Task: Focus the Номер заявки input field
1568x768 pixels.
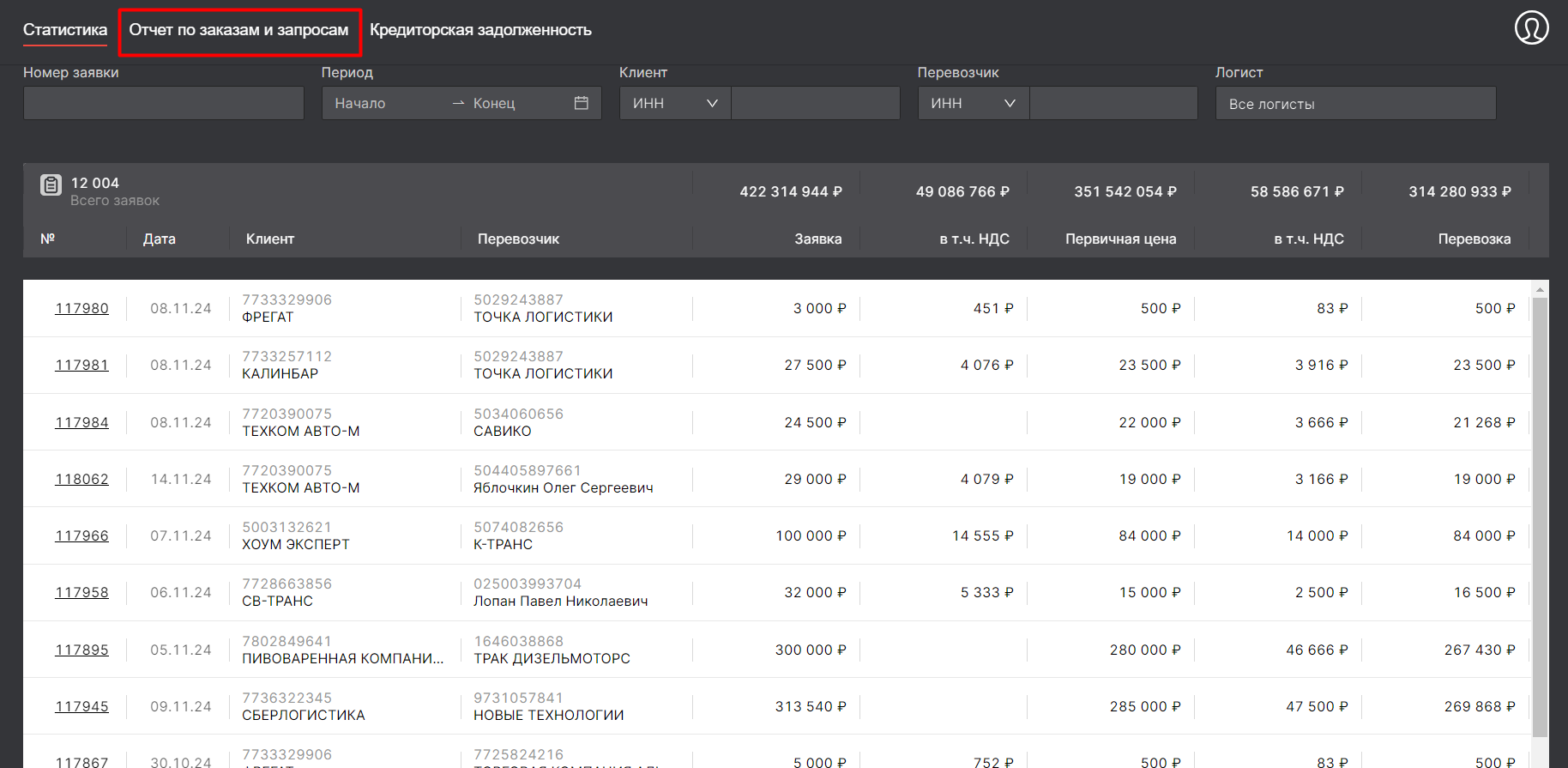Action: click(164, 103)
